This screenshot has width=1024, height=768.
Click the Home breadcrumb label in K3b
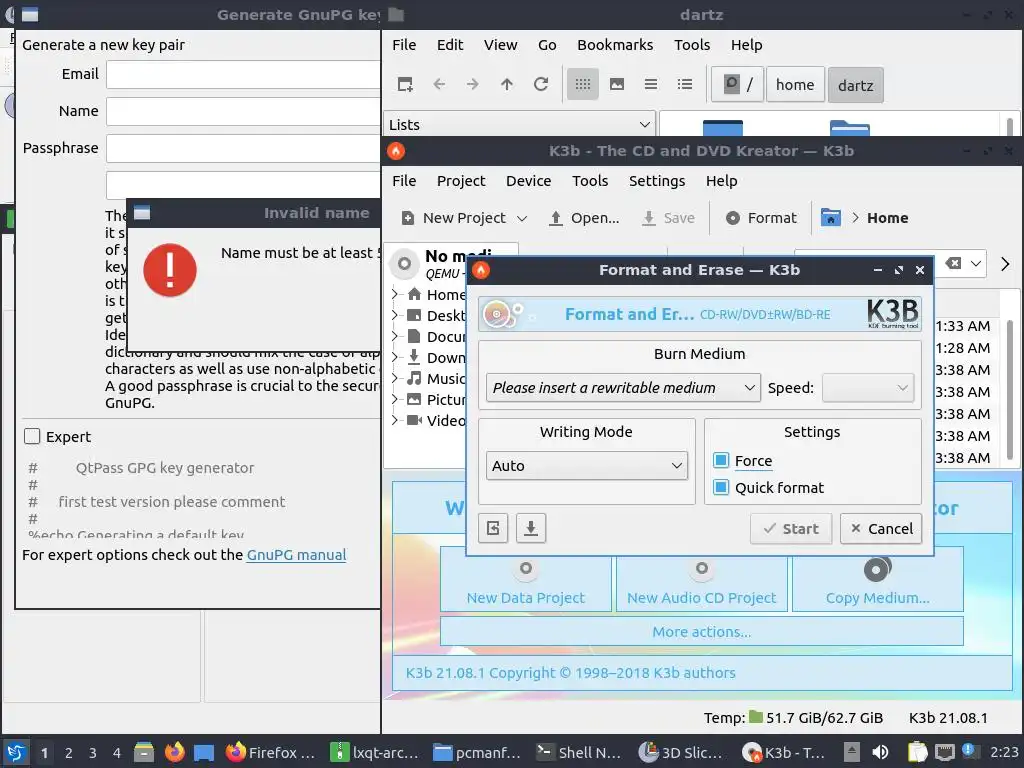coord(887,218)
